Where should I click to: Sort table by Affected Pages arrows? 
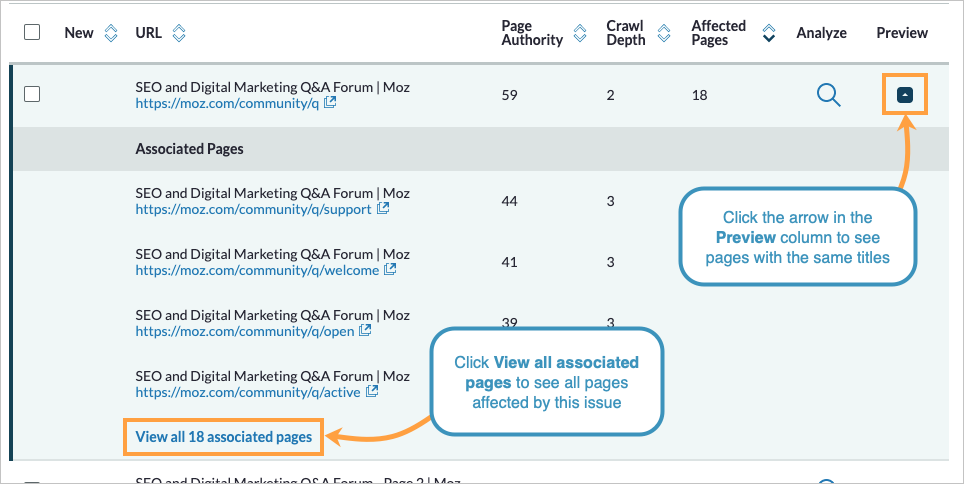[768, 33]
